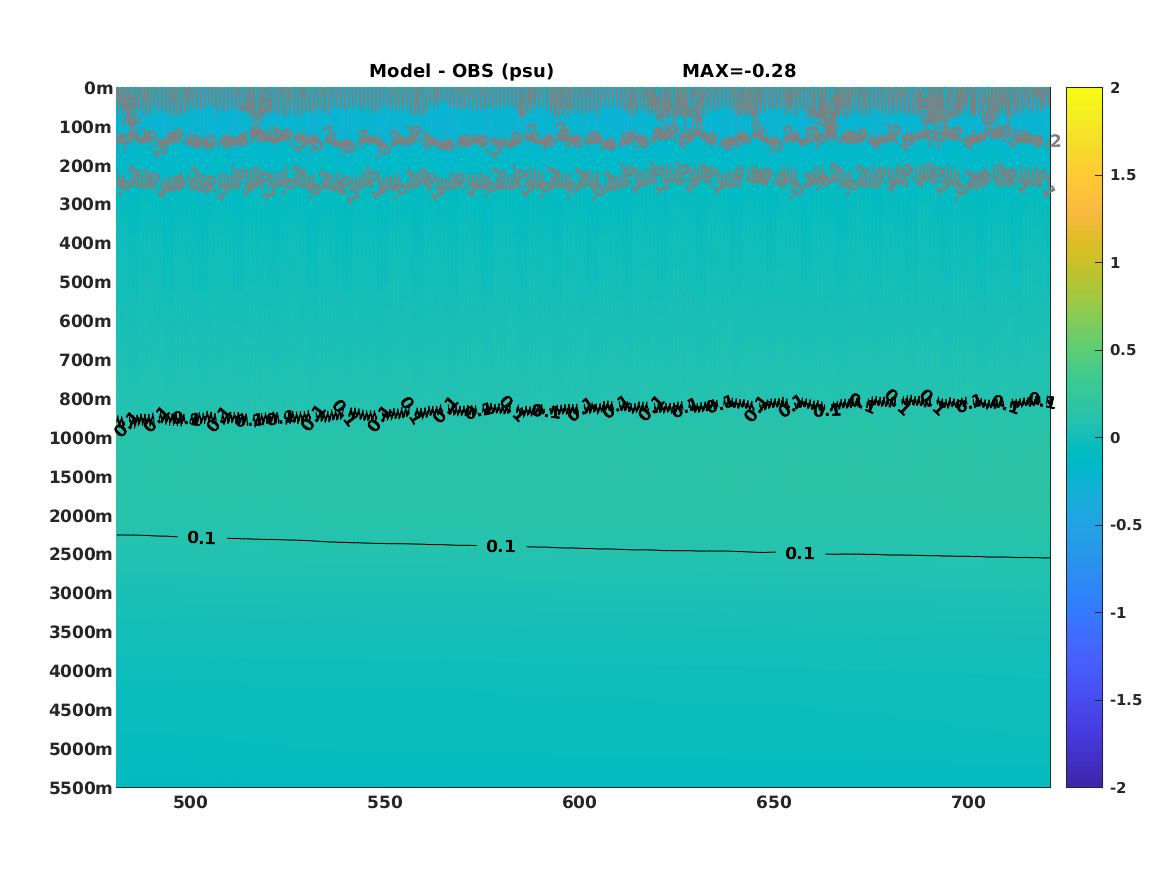Screen dimensions: 1167x875
Task: Click the '5500m' depth axis label
Action: point(81,788)
